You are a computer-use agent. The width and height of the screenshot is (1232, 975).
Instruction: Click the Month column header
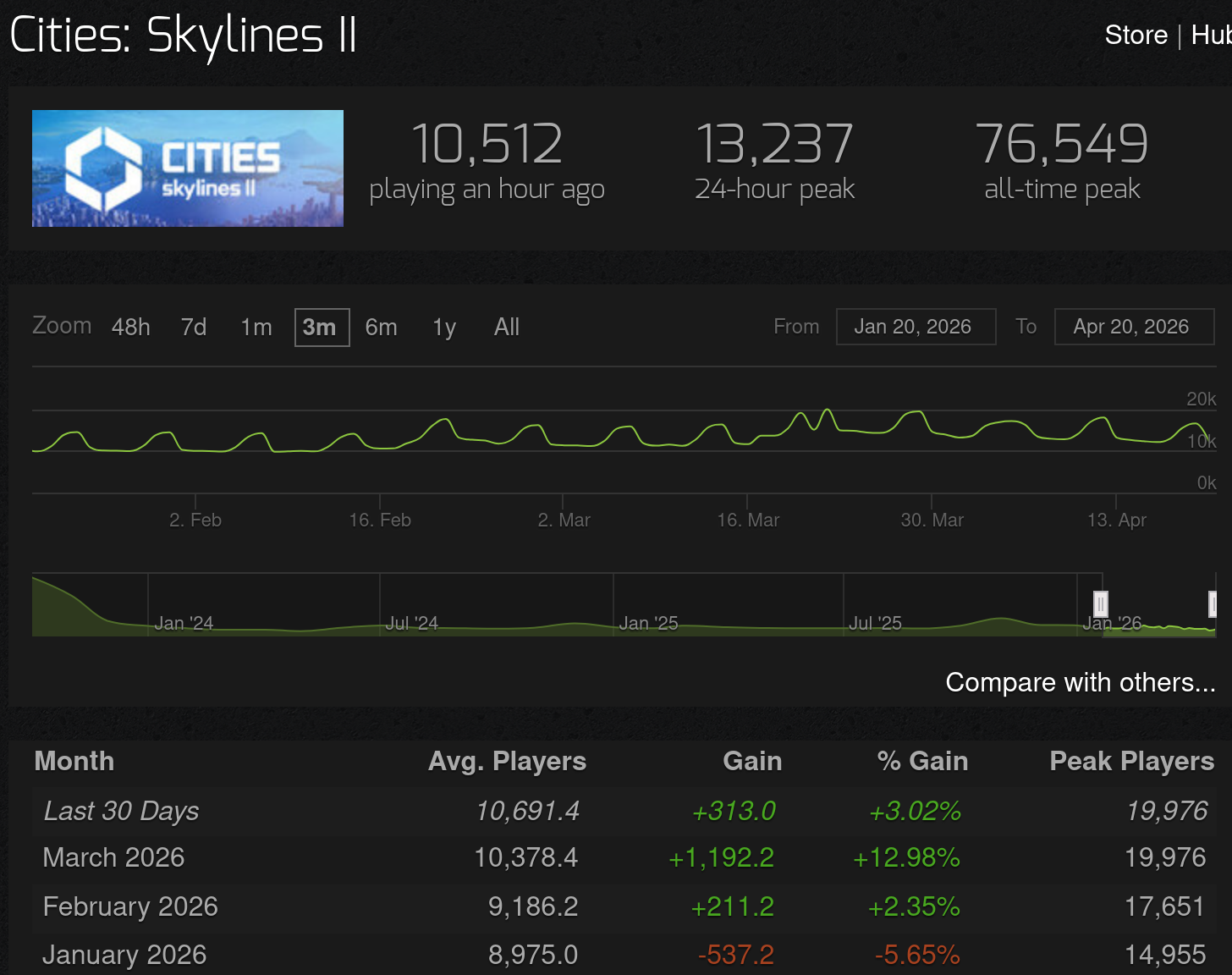[74, 761]
